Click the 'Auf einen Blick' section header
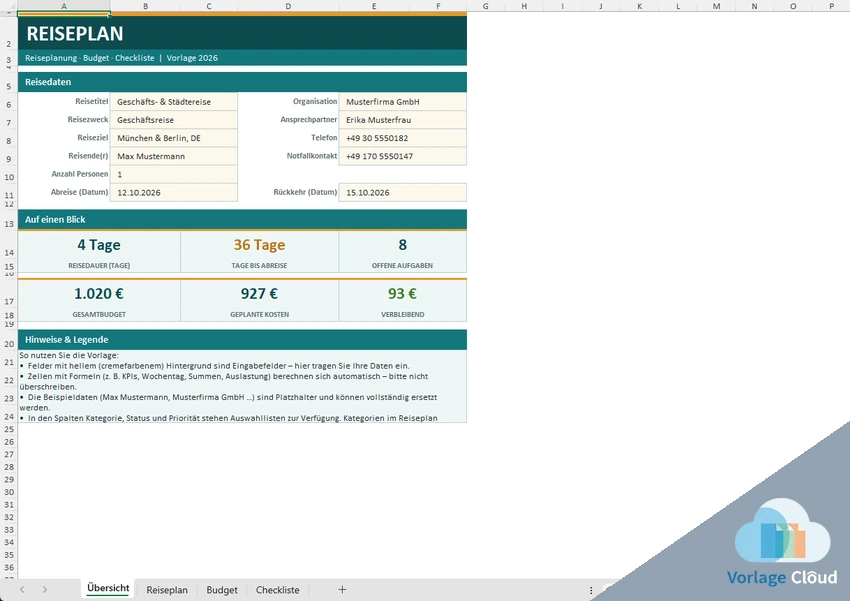Screen dimensions: 850x601 (242, 219)
